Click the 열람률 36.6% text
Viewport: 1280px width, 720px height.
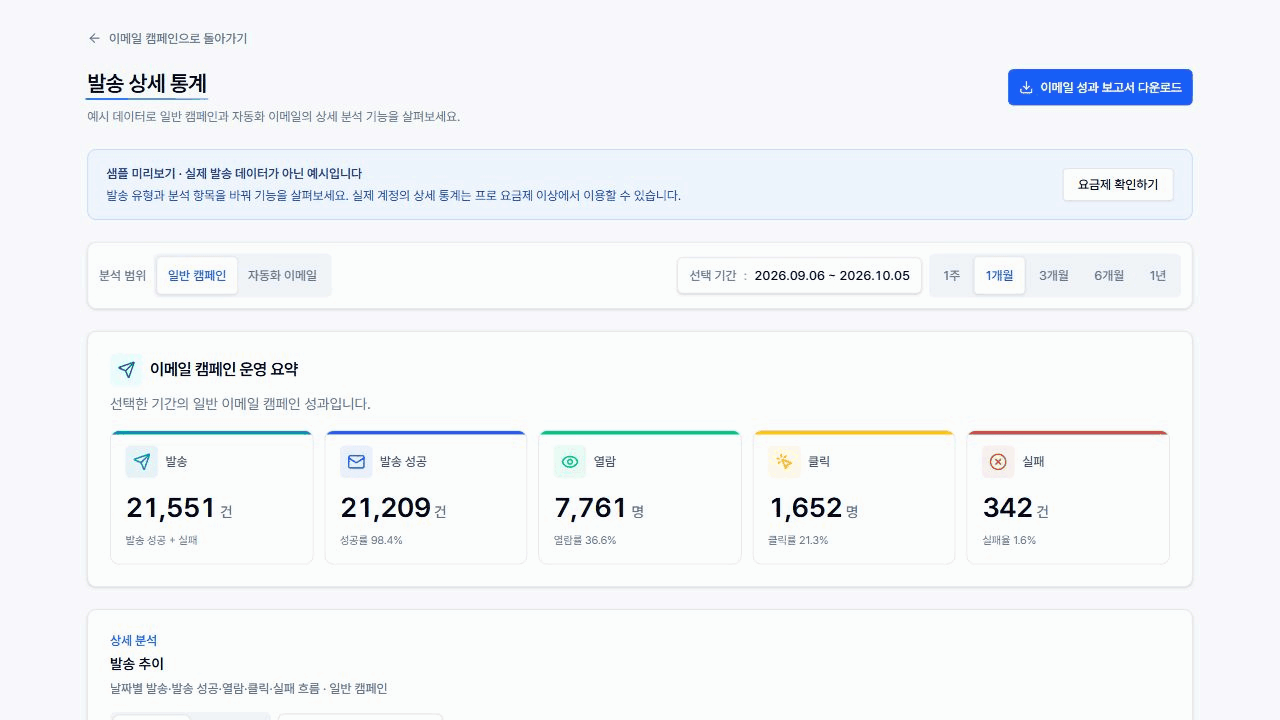[x=585, y=540]
